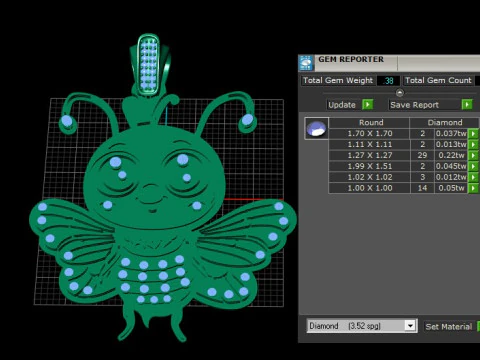Screen dimensions: 480x360
Task: Select the 1.27 X 1.27 size cell
Action: [370, 155]
